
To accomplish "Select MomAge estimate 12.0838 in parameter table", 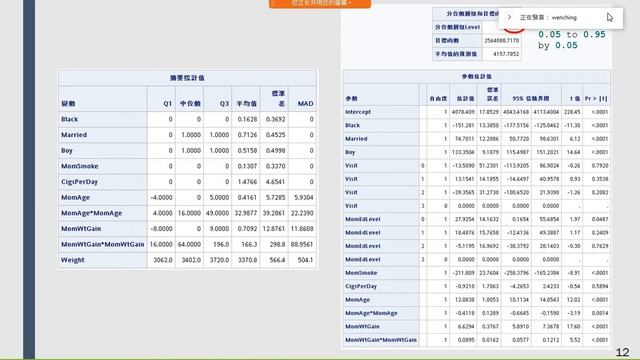I will pyautogui.click(x=464, y=300).
